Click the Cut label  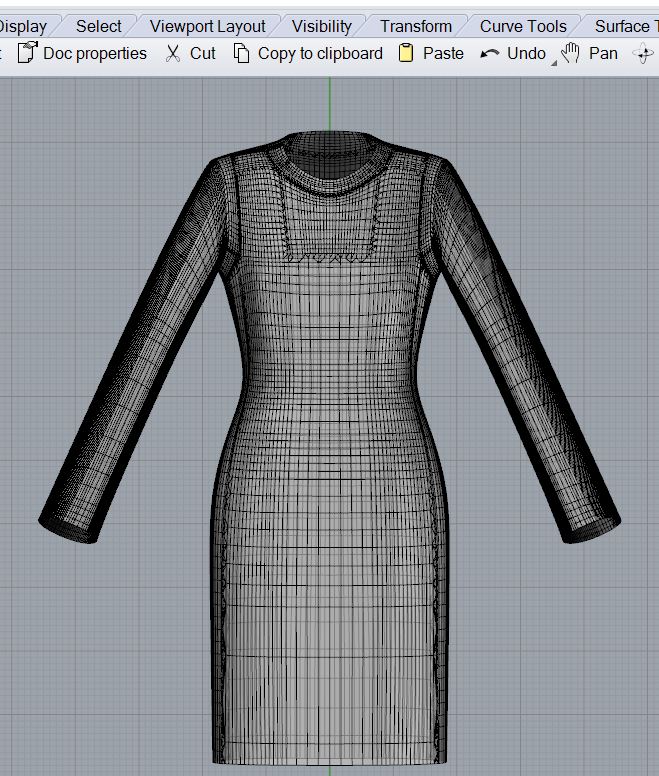(x=202, y=53)
